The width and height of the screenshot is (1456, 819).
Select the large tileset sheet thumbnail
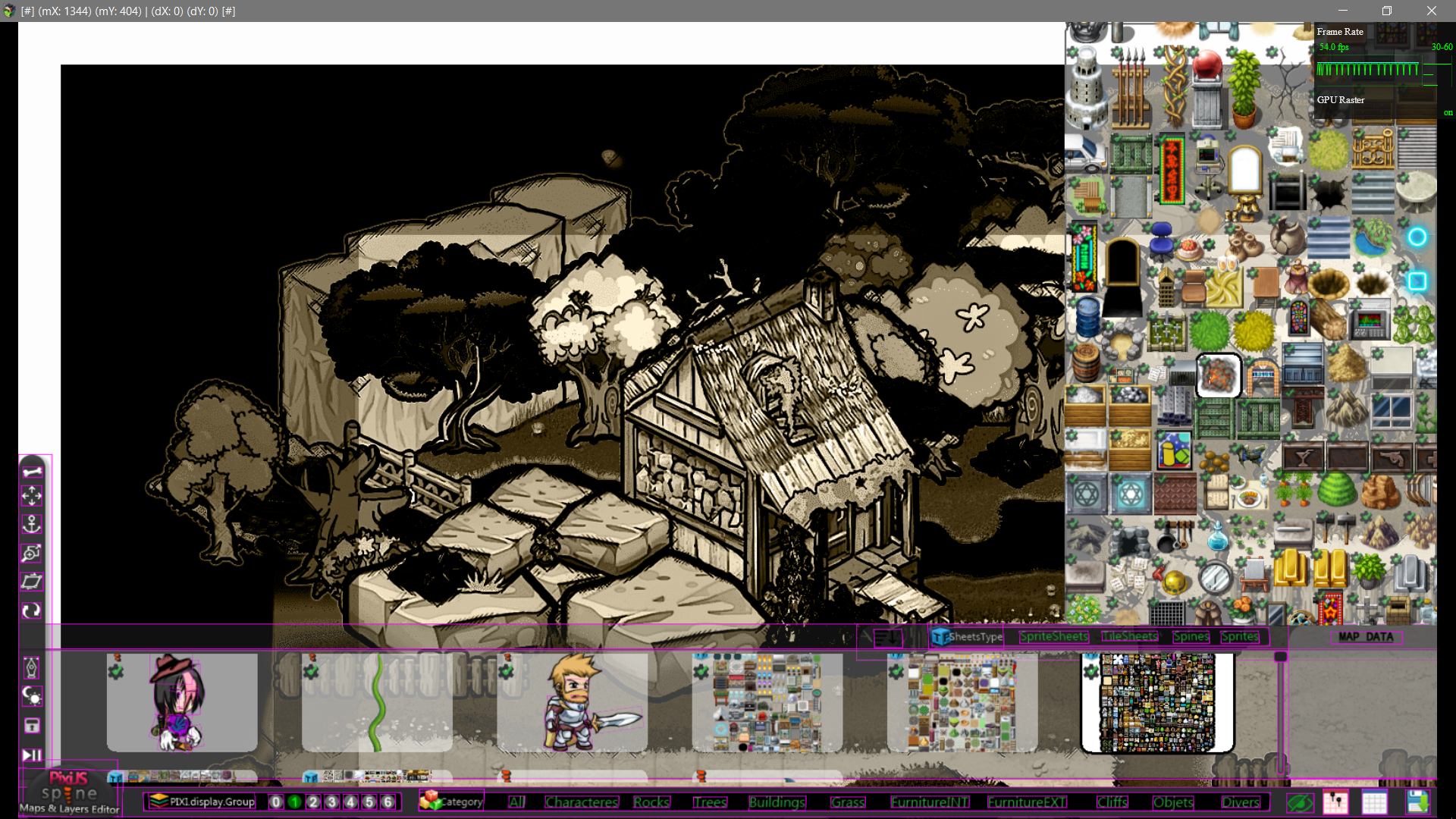coord(1157,703)
